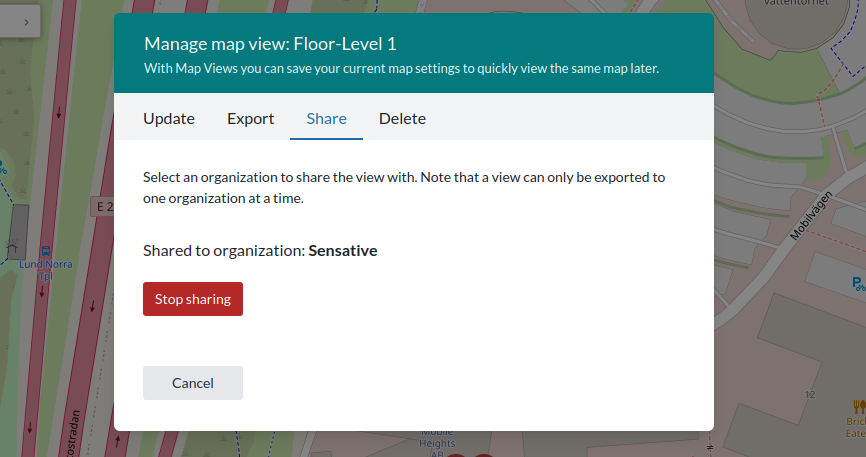Click building number 12 on the map
Viewport: 866px width, 457px height.
810,395
